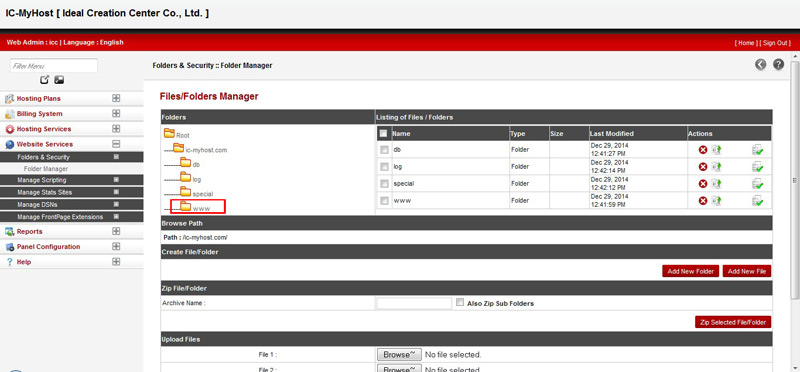Click green up-arrow action icon in www row
The width and height of the screenshot is (800, 372).
coord(717,201)
